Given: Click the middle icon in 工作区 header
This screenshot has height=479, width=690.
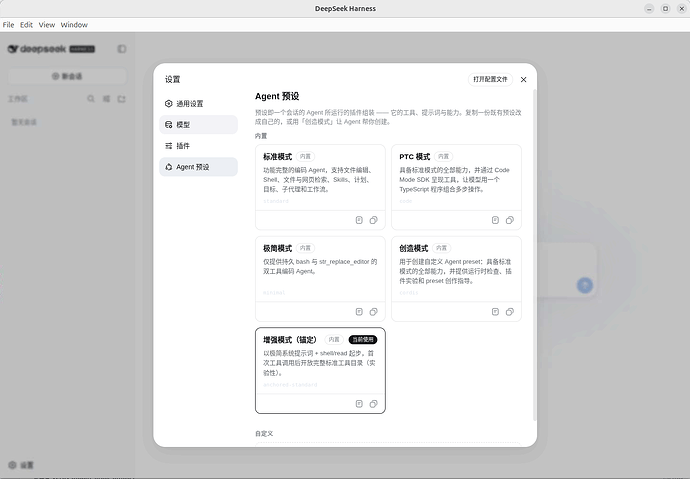Looking at the screenshot, I should (106, 99).
